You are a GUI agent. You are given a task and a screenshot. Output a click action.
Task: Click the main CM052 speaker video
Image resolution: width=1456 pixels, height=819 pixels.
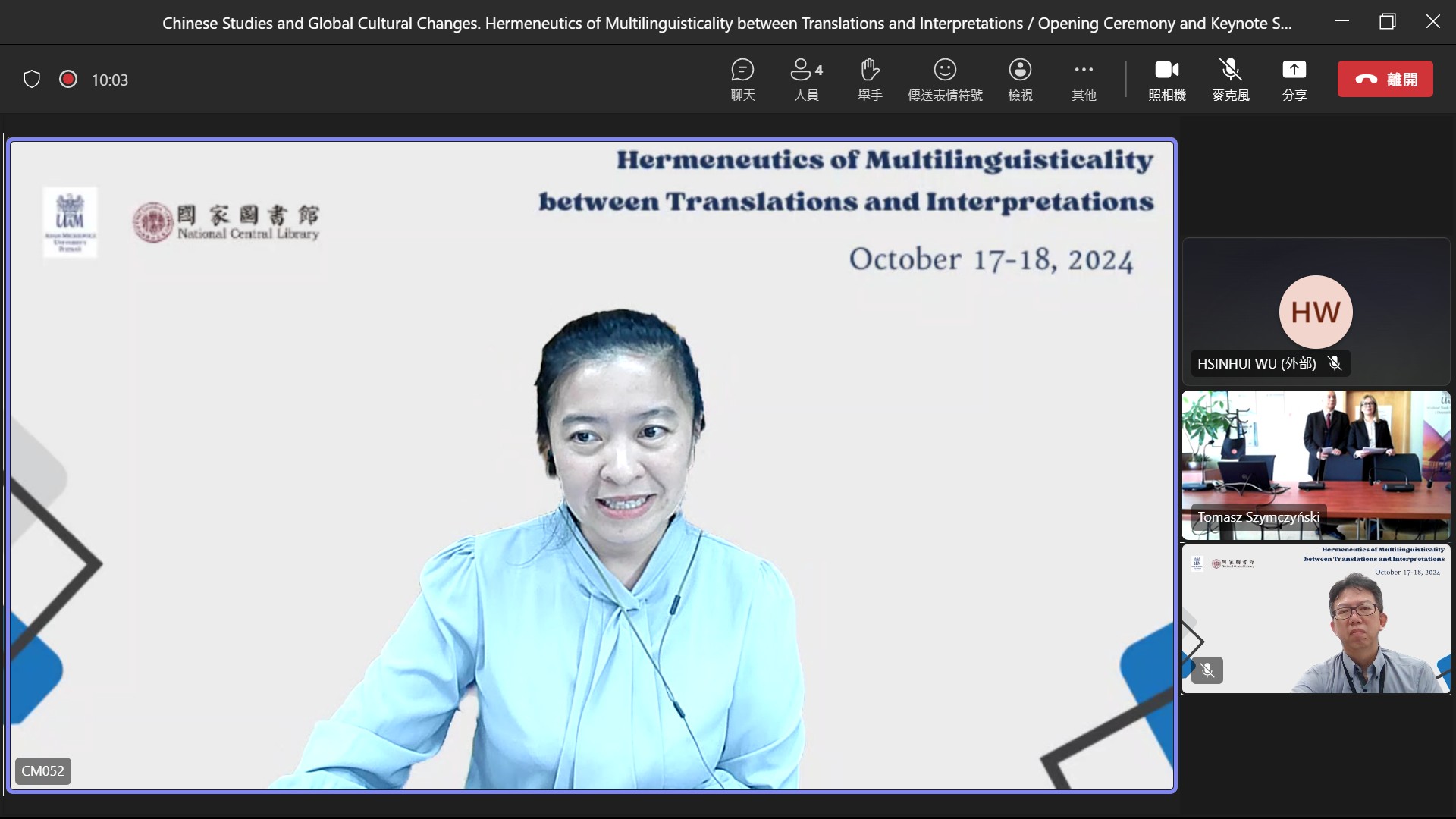click(x=591, y=466)
